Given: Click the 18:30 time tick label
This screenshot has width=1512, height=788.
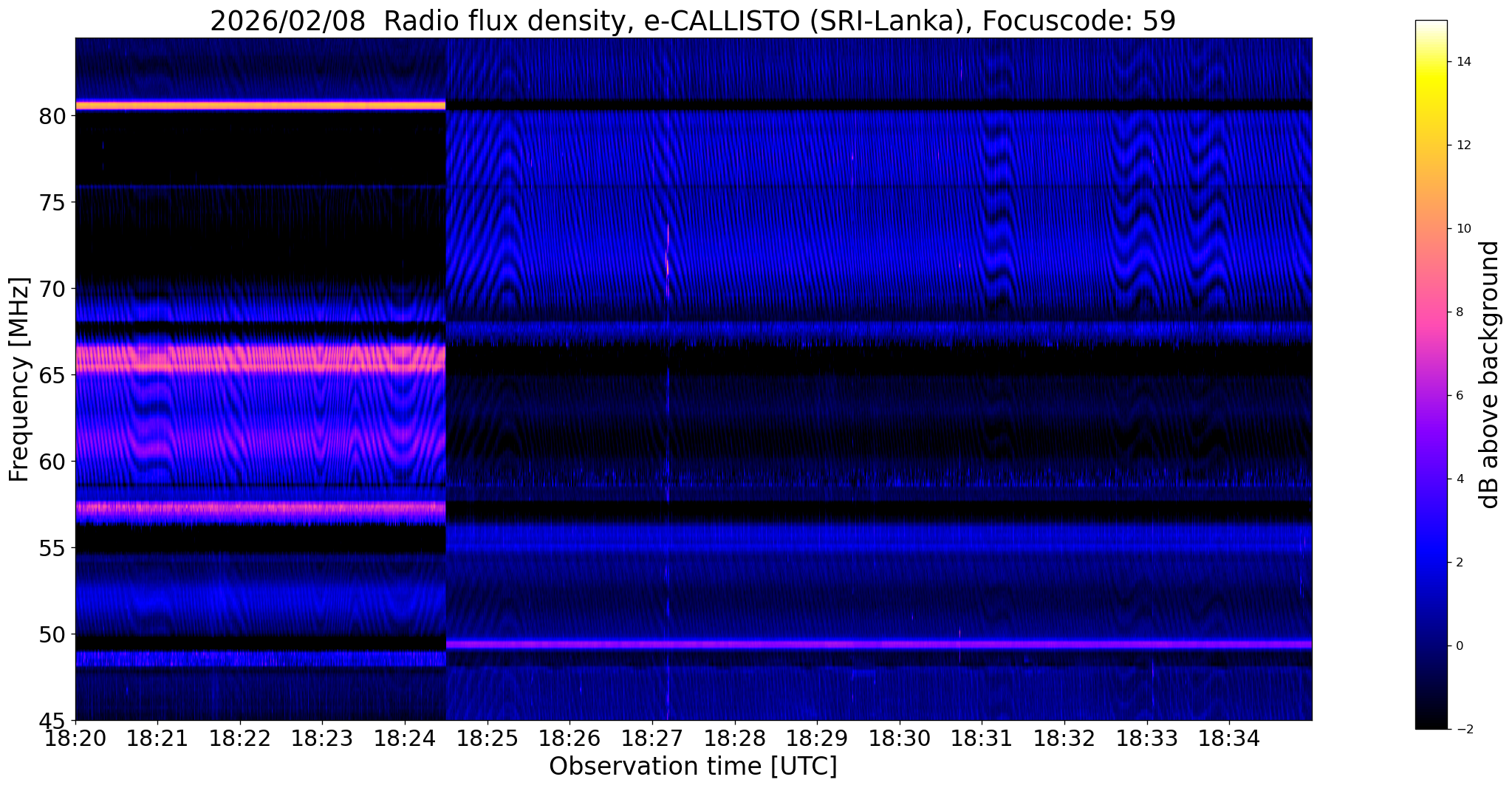Looking at the screenshot, I should coord(900,739).
